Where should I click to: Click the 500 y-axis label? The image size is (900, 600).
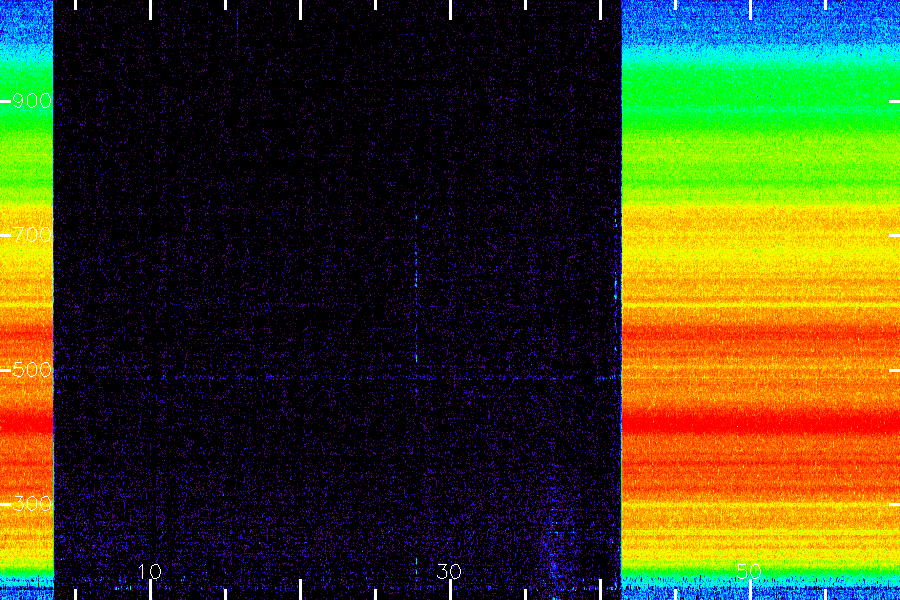coord(32,370)
